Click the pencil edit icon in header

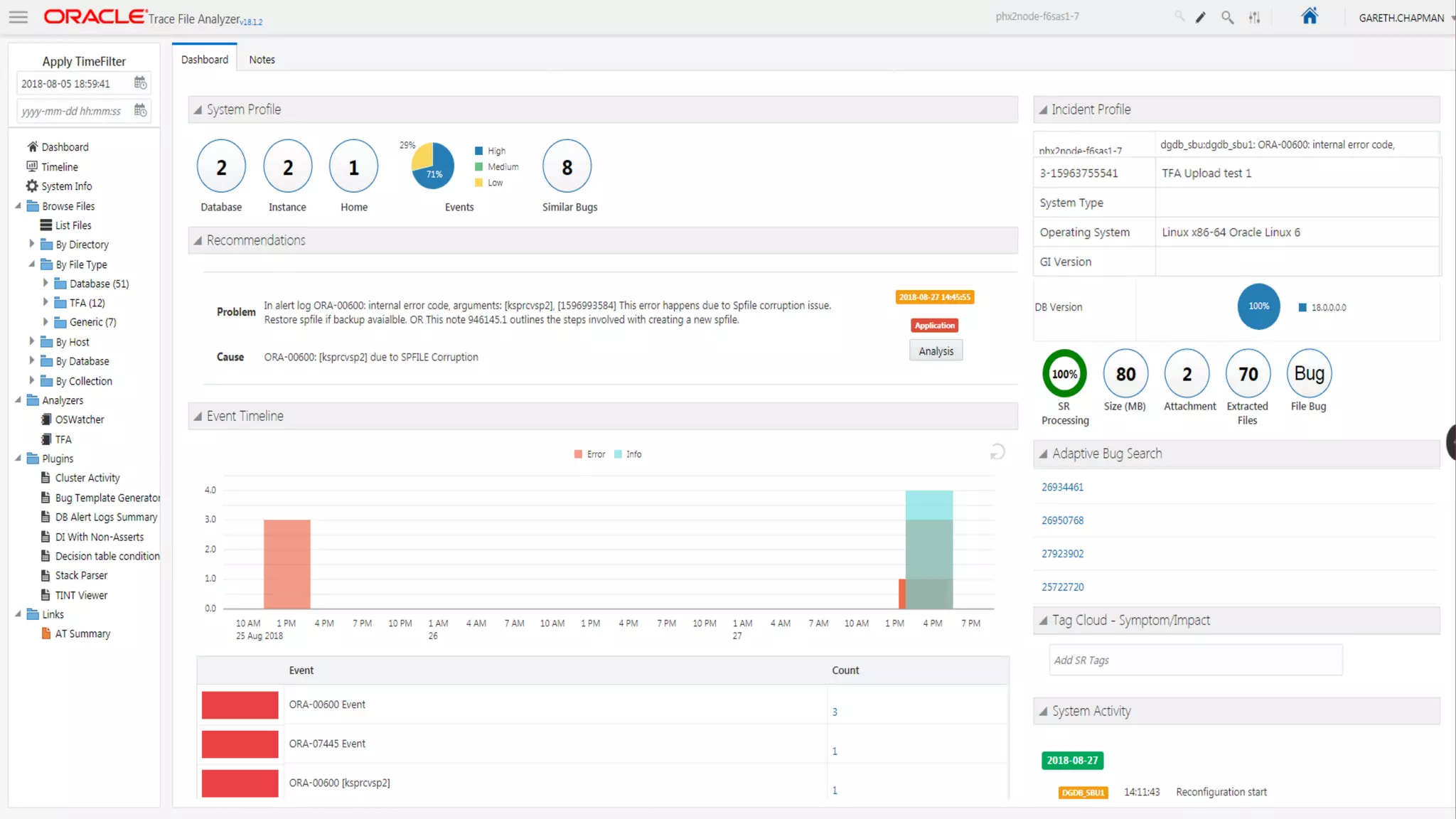click(1201, 18)
